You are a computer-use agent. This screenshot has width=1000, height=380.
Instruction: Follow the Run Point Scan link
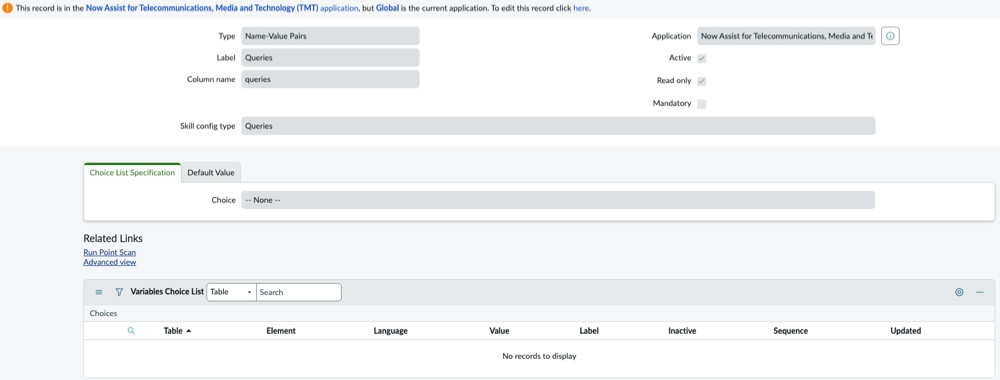point(110,252)
